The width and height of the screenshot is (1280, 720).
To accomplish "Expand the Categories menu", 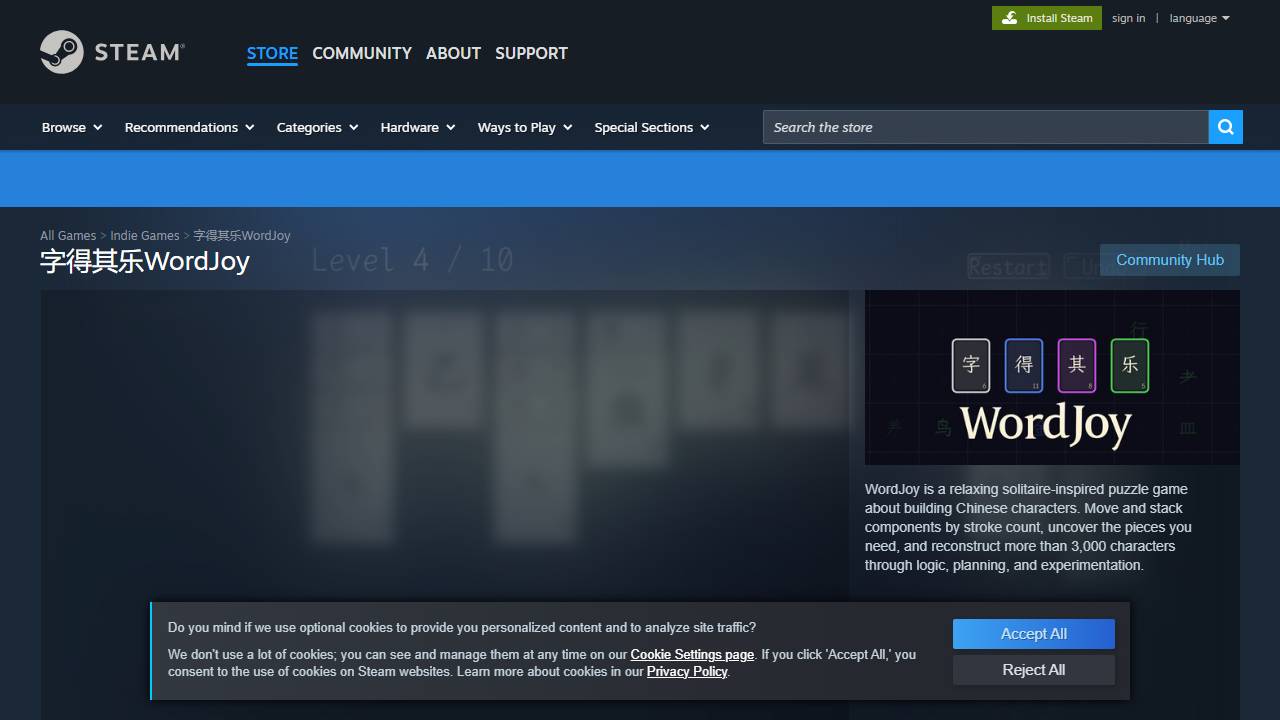I will [317, 127].
